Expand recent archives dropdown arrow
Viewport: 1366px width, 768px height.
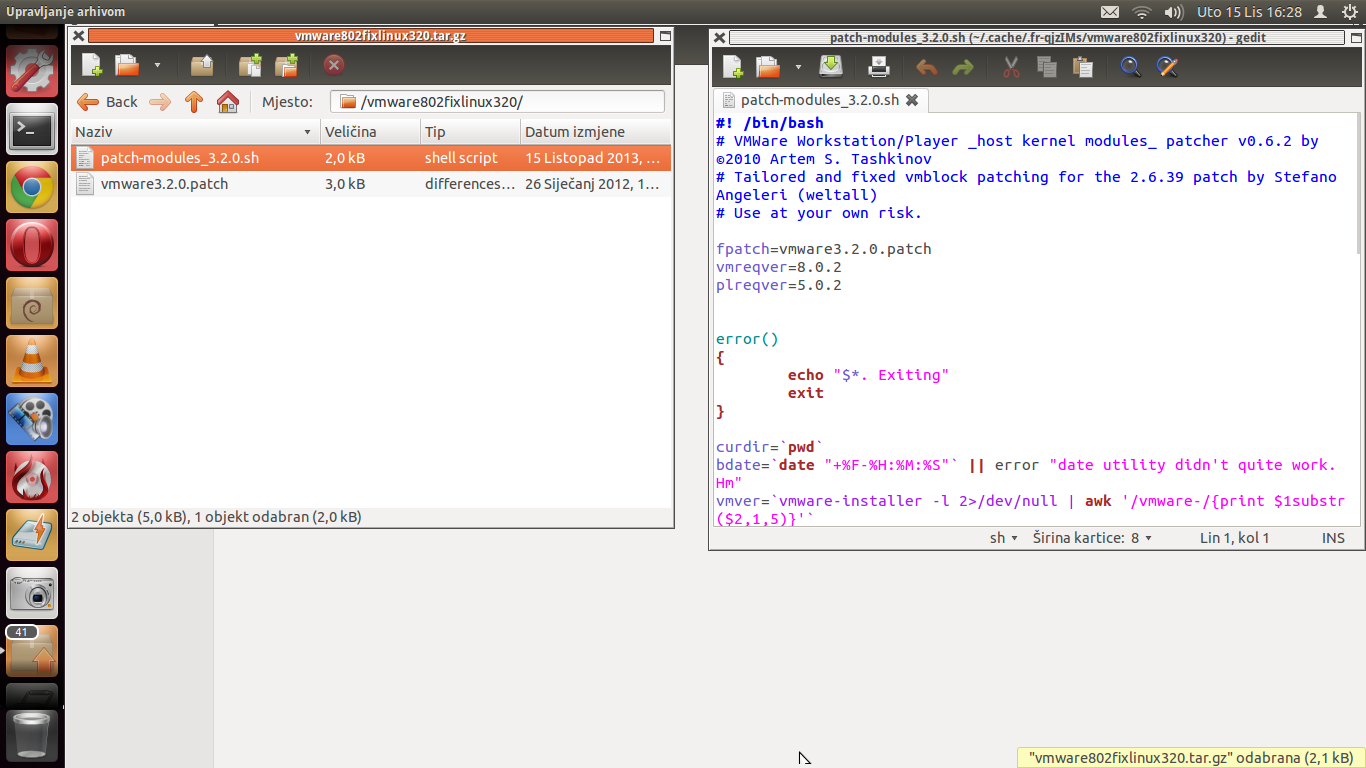point(157,66)
